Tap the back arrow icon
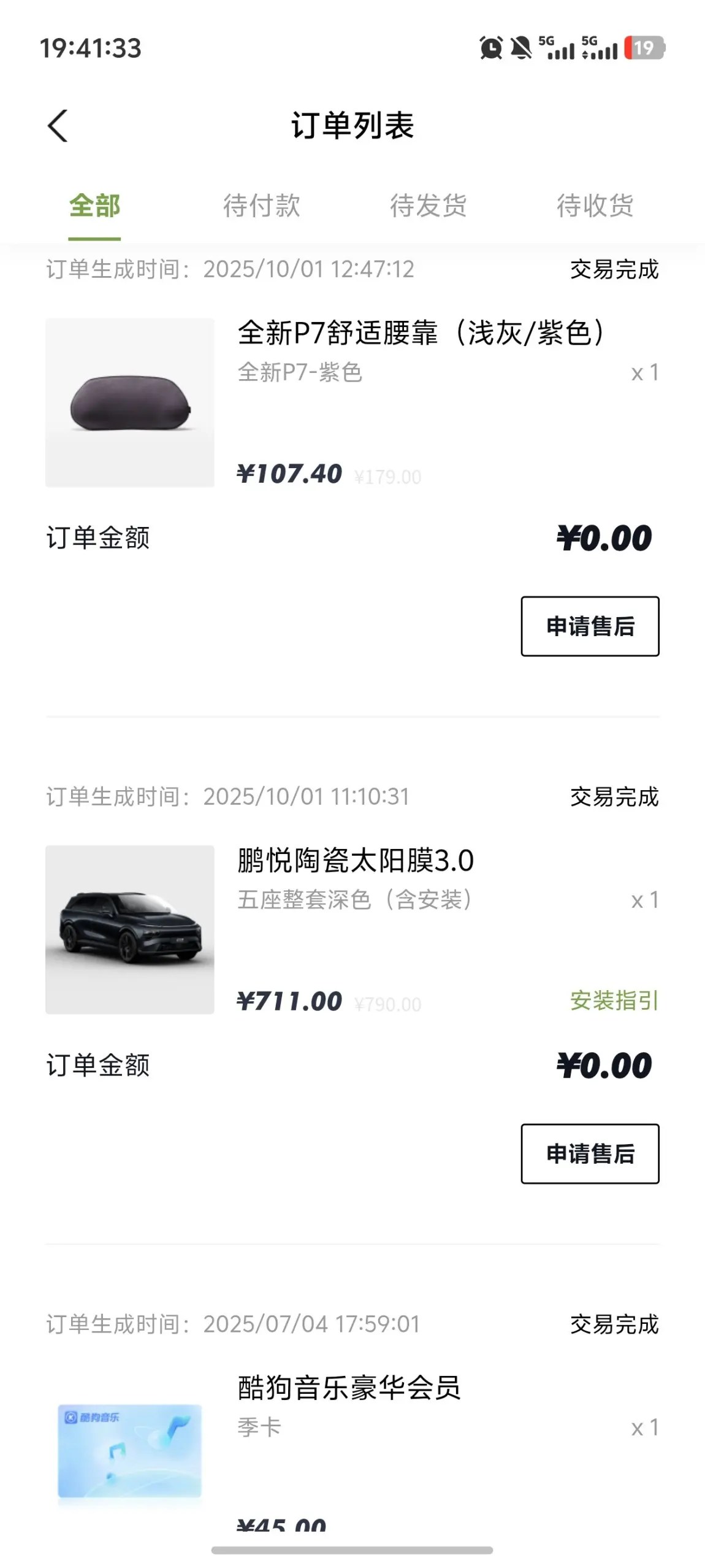The image size is (705, 1568). point(58,126)
